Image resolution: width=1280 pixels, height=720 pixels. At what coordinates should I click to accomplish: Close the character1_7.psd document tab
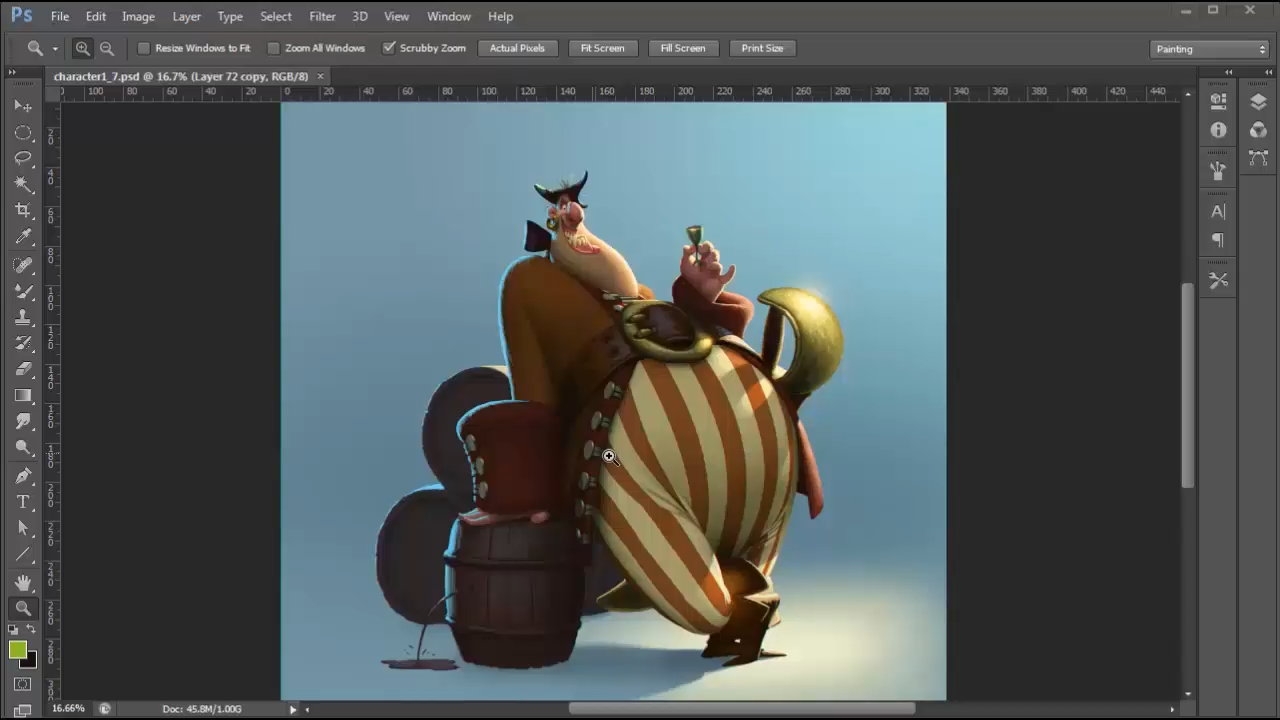point(320,76)
